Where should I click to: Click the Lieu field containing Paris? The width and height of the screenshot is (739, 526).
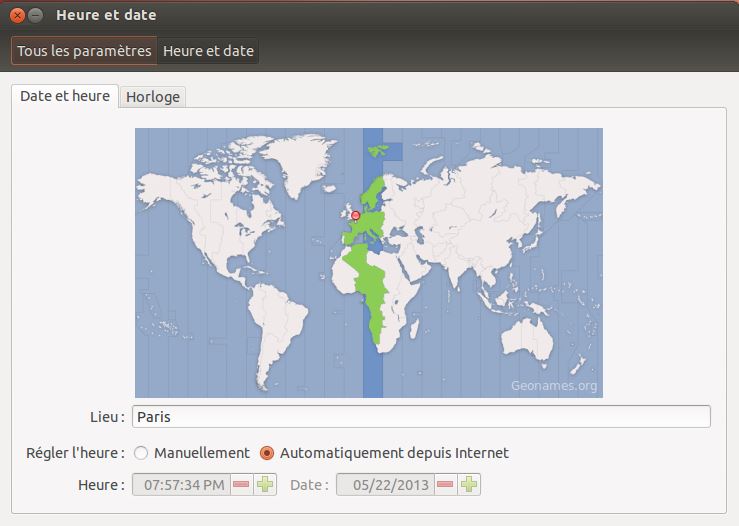421,417
